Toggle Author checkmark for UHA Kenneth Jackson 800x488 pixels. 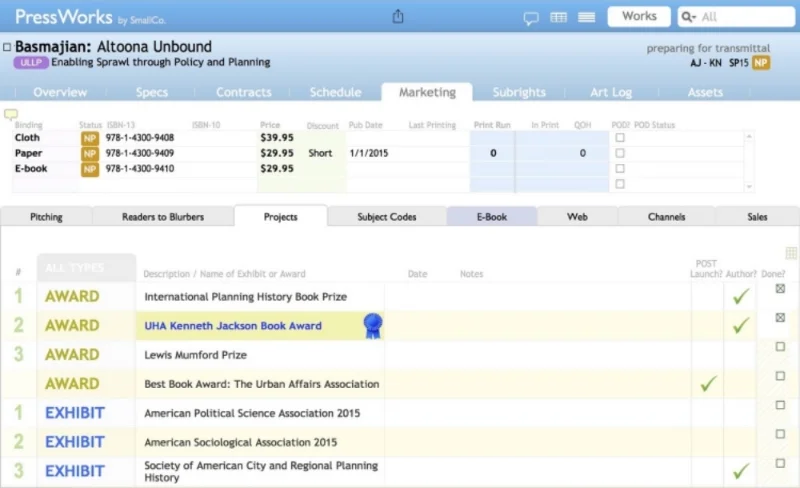point(741,325)
